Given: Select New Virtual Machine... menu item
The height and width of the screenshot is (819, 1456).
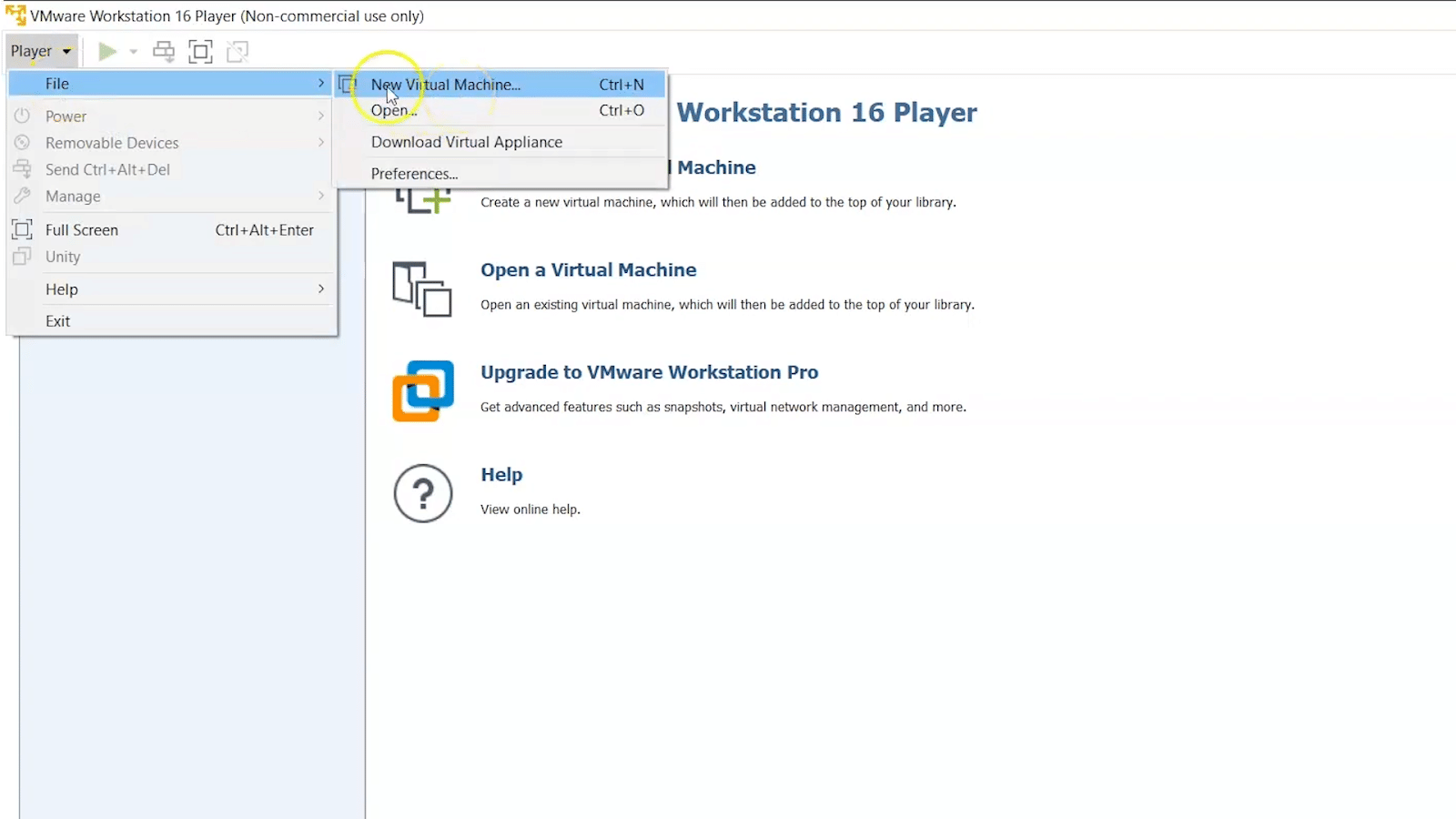Looking at the screenshot, I should click(500, 85).
